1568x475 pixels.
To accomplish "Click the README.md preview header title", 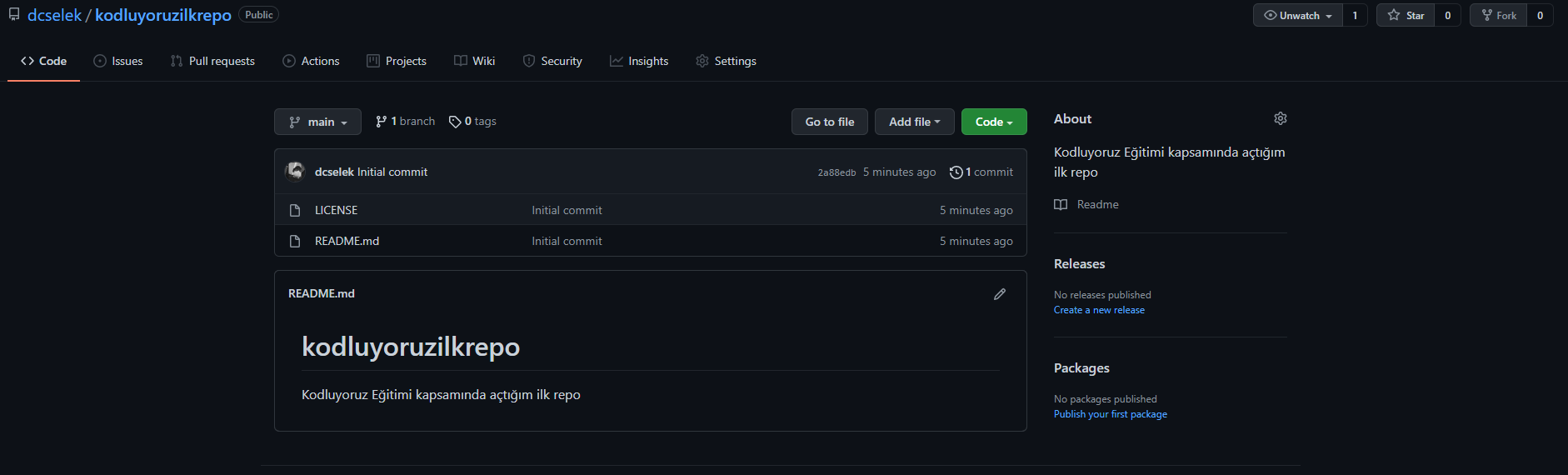I will tap(322, 293).
